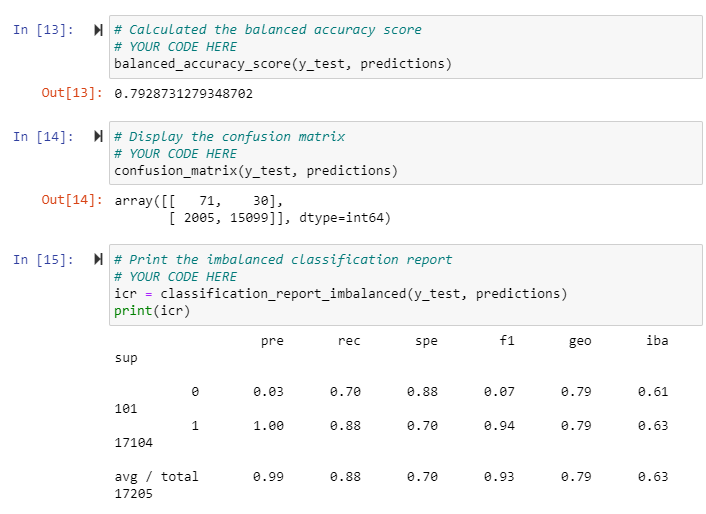Click class 1 precision value 1.00

[x=268, y=426]
